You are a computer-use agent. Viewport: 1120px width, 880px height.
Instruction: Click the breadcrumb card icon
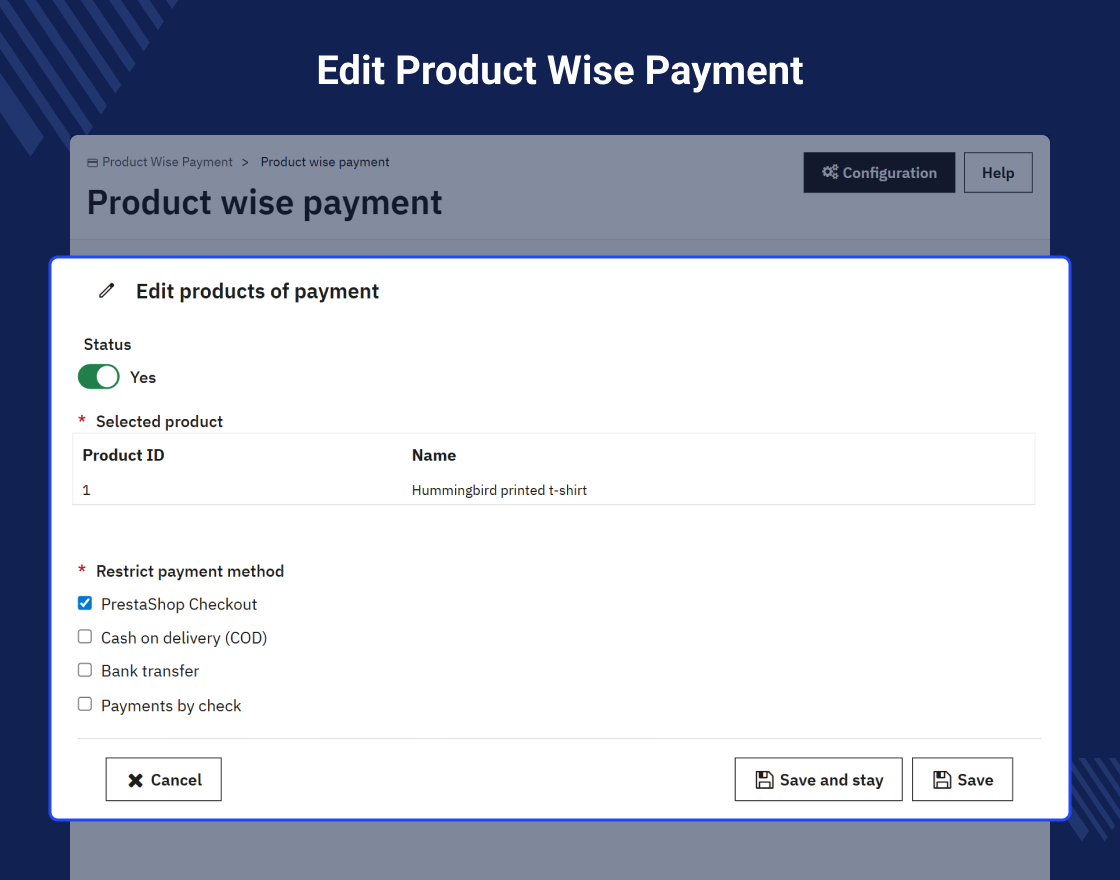tap(92, 163)
